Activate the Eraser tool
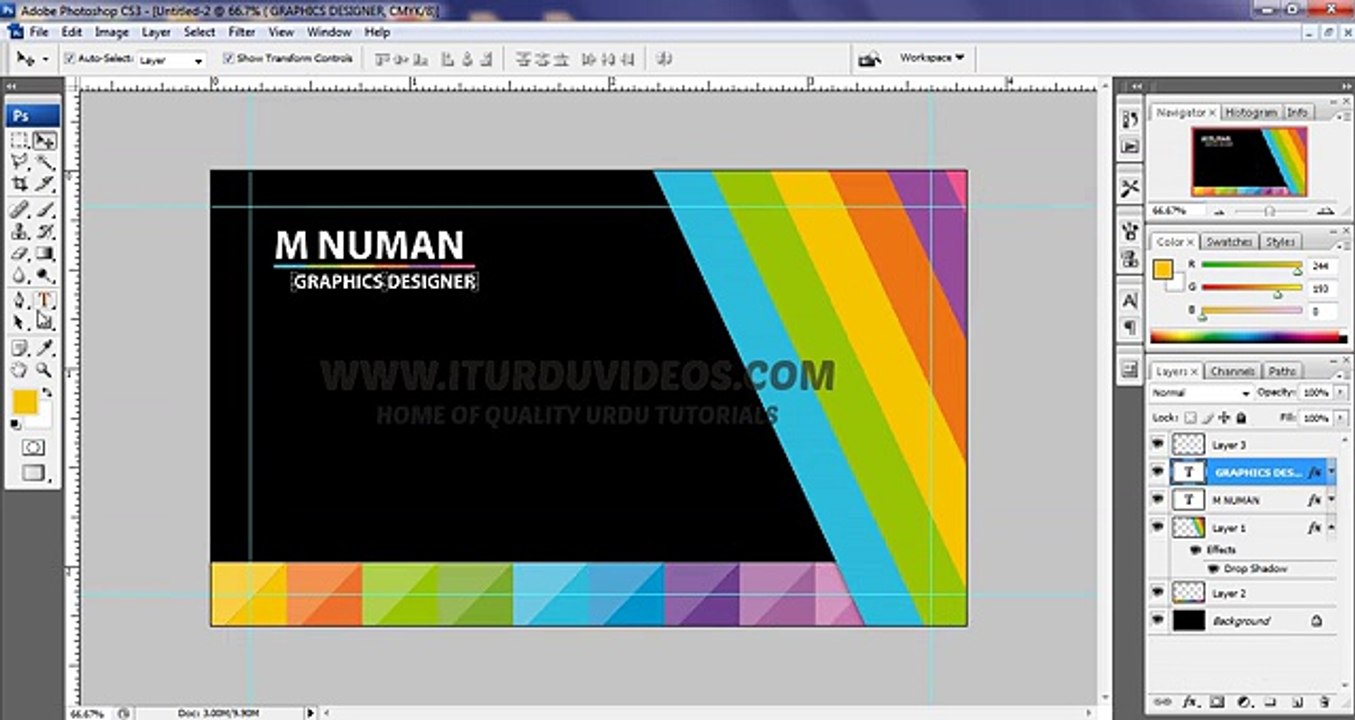The image size is (1355, 720). click(19, 254)
